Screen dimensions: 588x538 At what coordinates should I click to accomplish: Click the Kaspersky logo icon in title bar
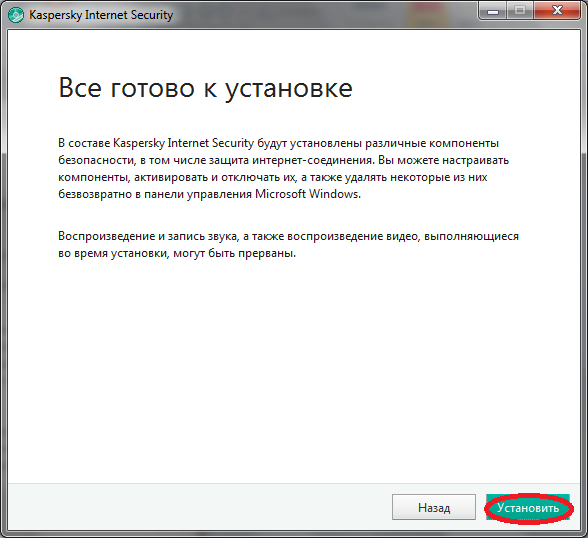pyautogui.click(x=16, y=15)
